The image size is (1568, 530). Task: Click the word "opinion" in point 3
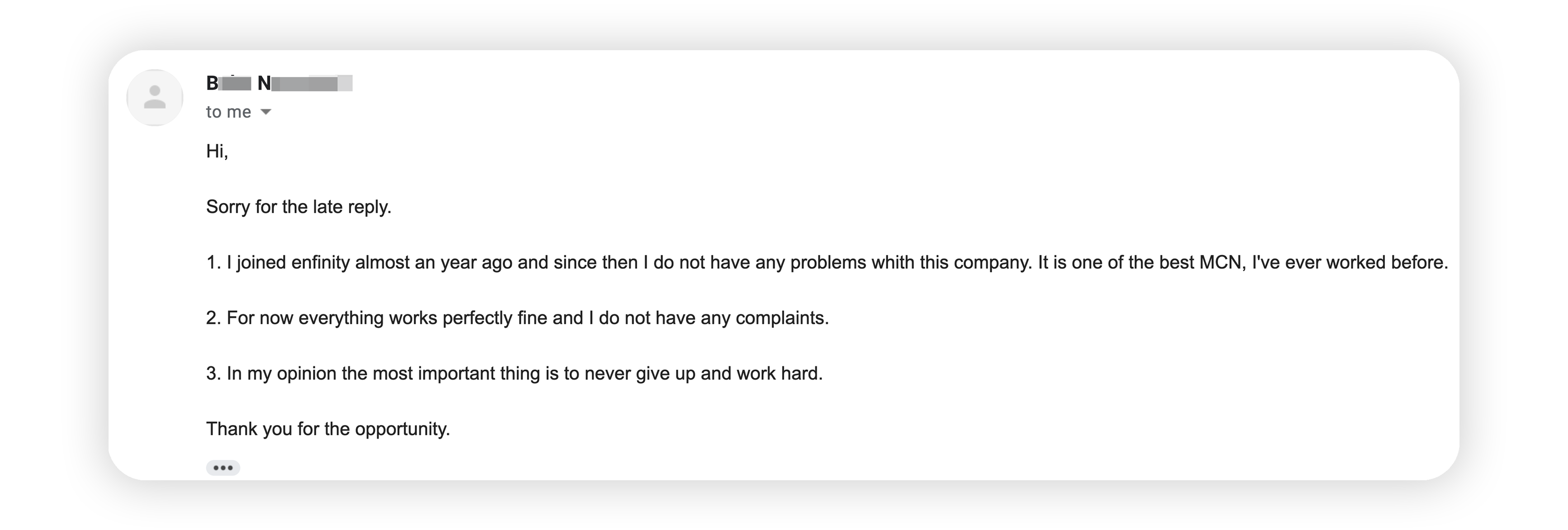pos(306,373)
